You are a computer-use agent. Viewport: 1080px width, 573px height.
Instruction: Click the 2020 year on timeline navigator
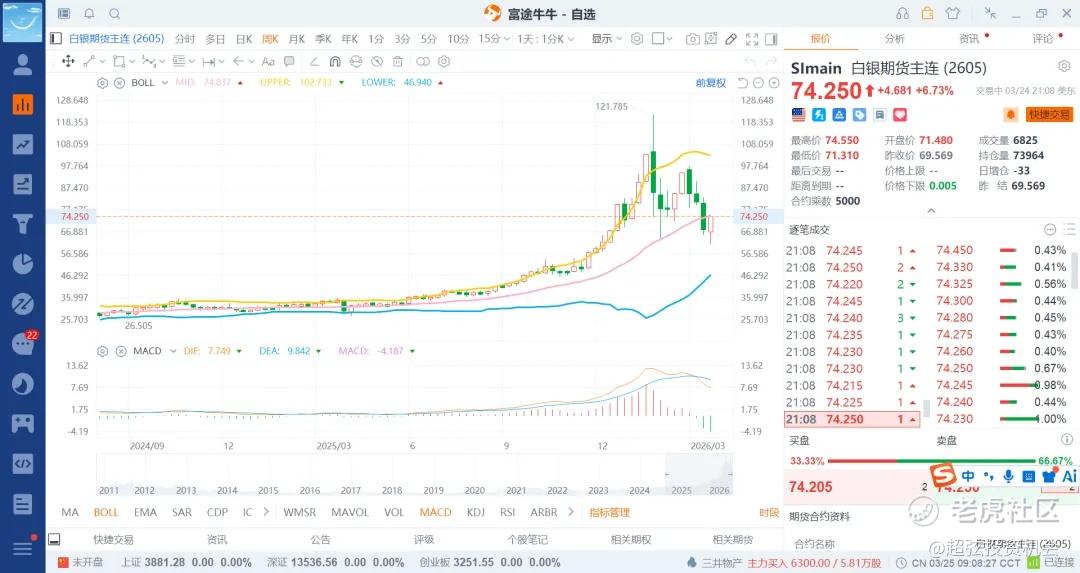point(475,490)
